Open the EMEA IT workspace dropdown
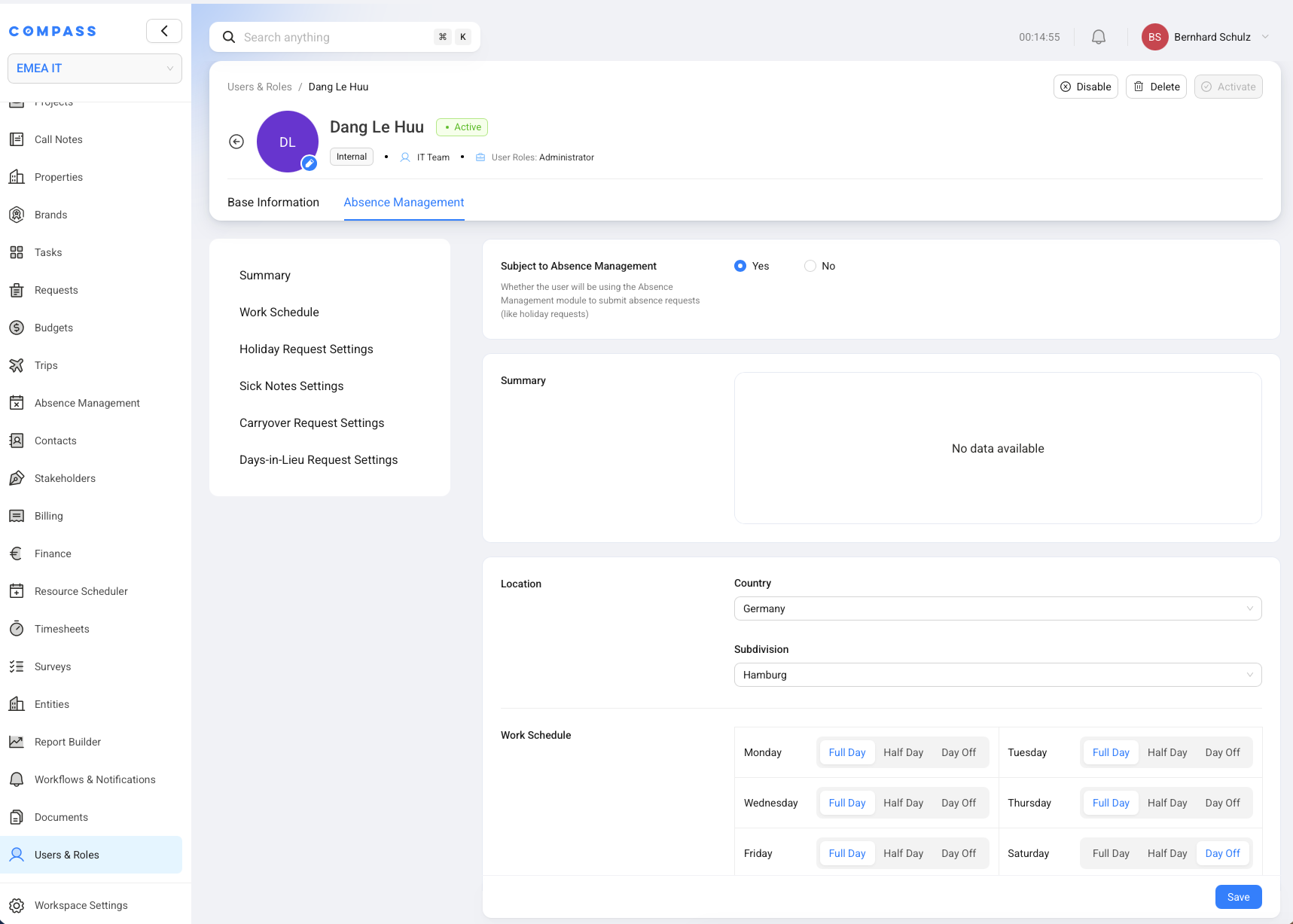The width and height of the screenshot is (1293, 924). coord(95,69)
